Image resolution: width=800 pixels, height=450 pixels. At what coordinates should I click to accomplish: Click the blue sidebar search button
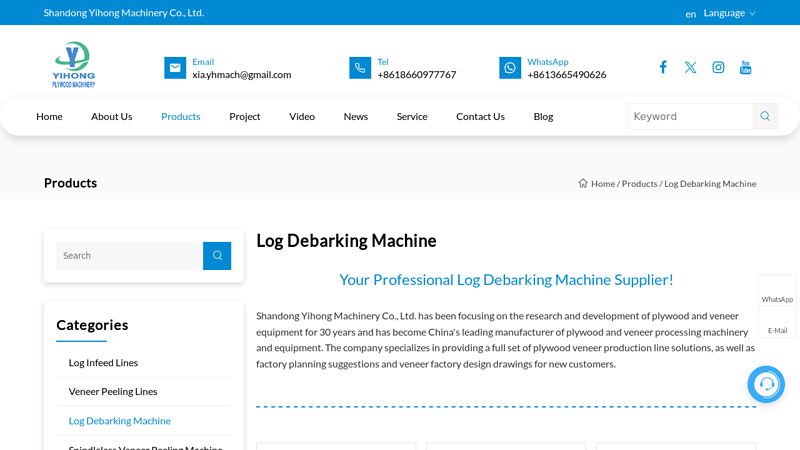217,256
